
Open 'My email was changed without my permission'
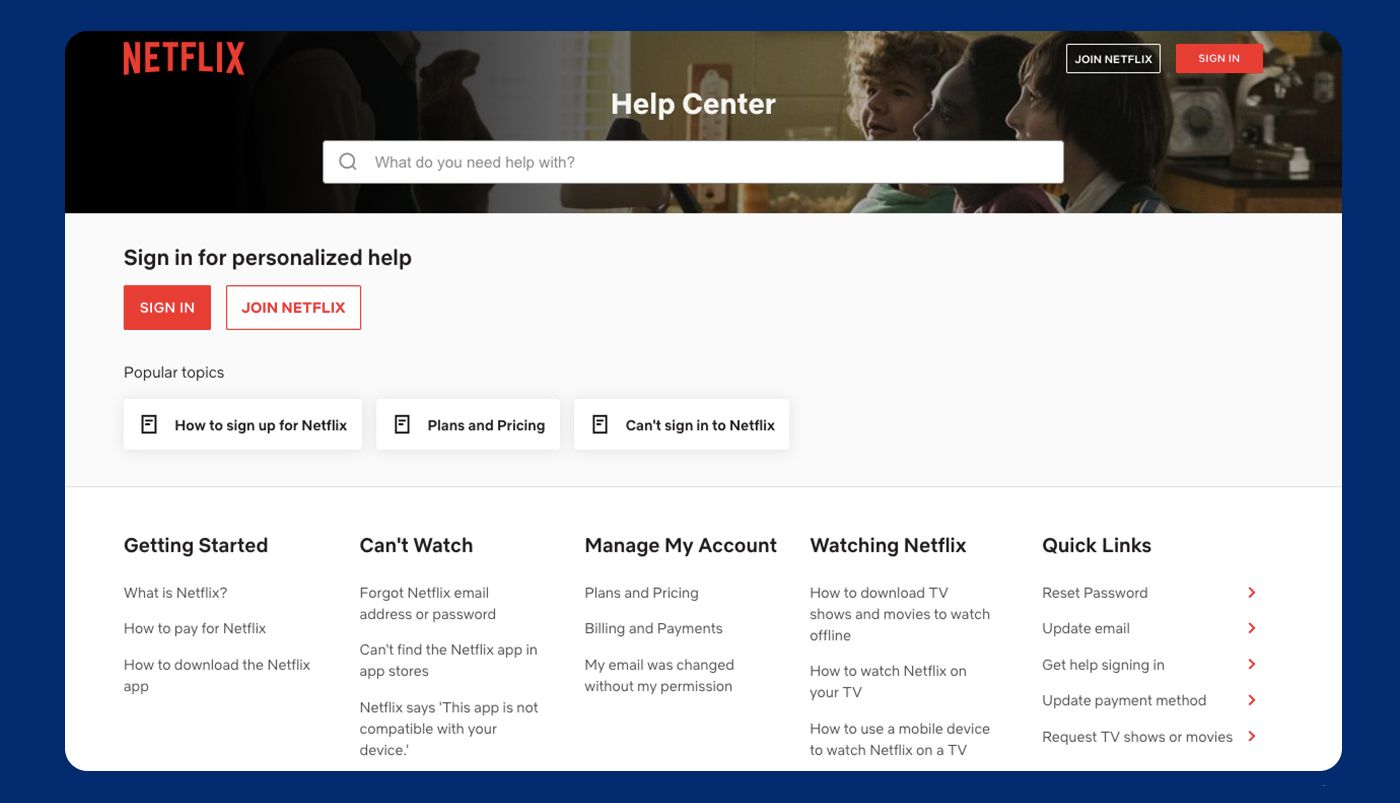[660, 675]
